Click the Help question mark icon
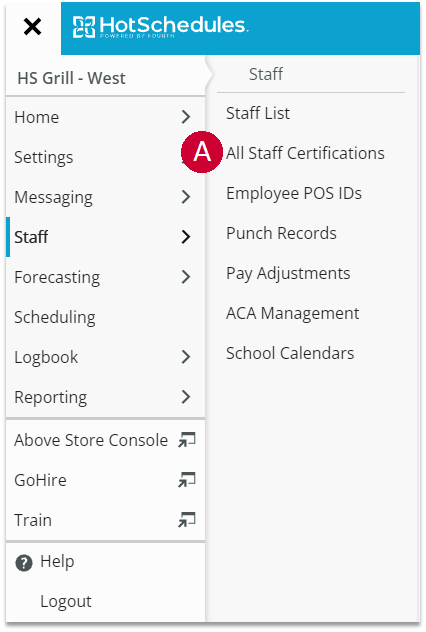 [24, 563]
